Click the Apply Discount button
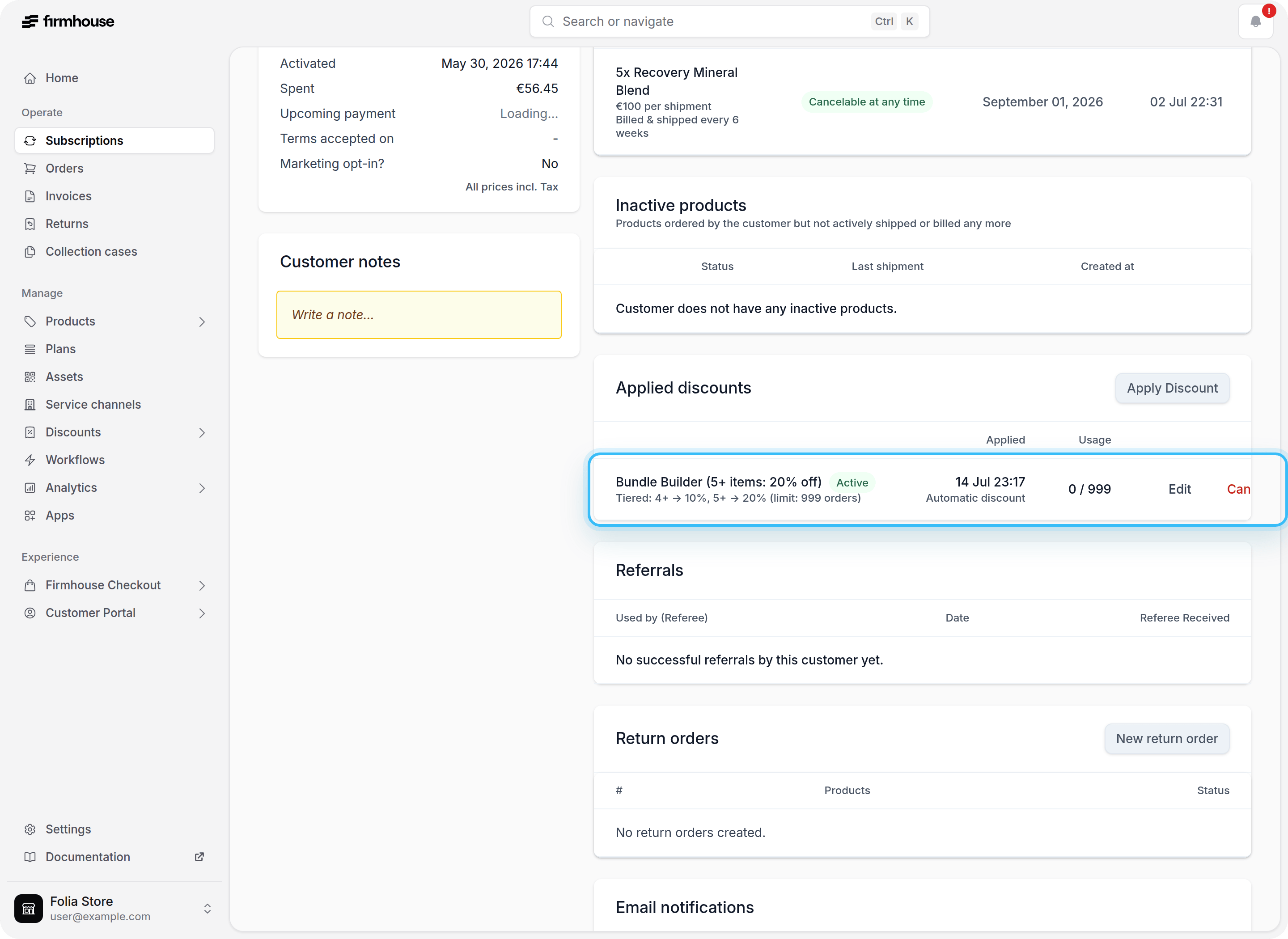Viewport: 1288px width, 939px height. pyautogui.click(x=1172, y=388)
